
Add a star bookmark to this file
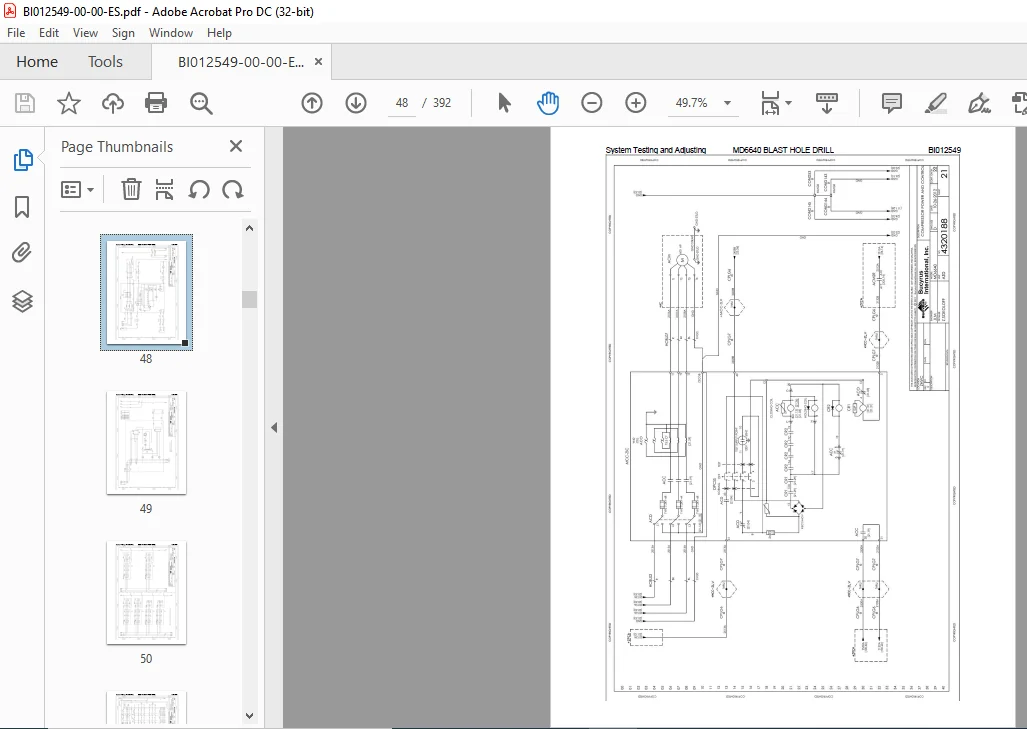[x=69, y=103]
